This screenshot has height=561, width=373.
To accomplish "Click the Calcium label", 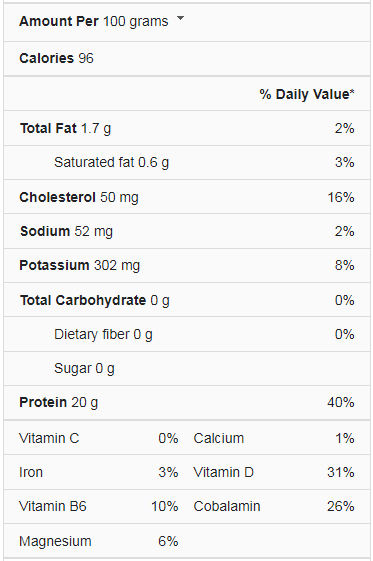I will (x=219, y=438).
